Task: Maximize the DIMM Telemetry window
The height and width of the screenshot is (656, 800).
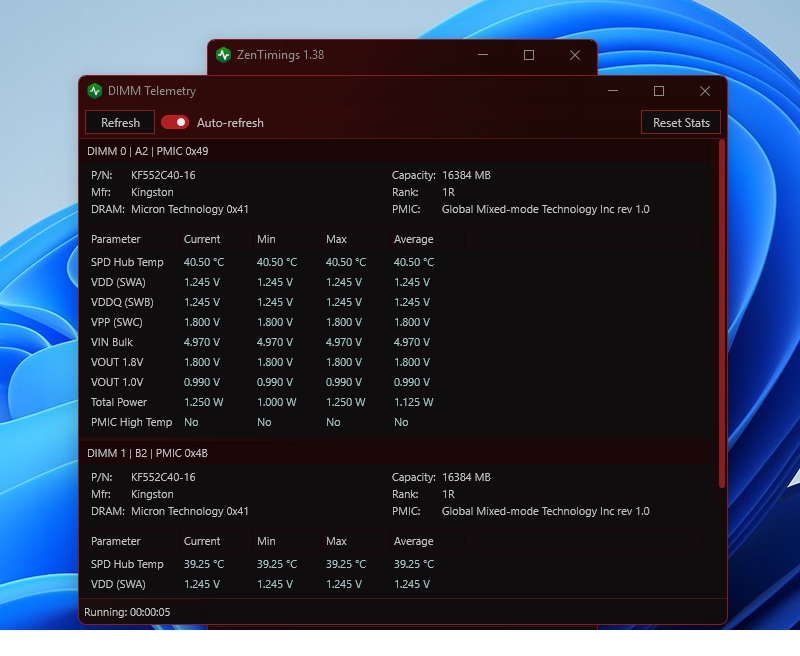Action: (x=659, y=91)
